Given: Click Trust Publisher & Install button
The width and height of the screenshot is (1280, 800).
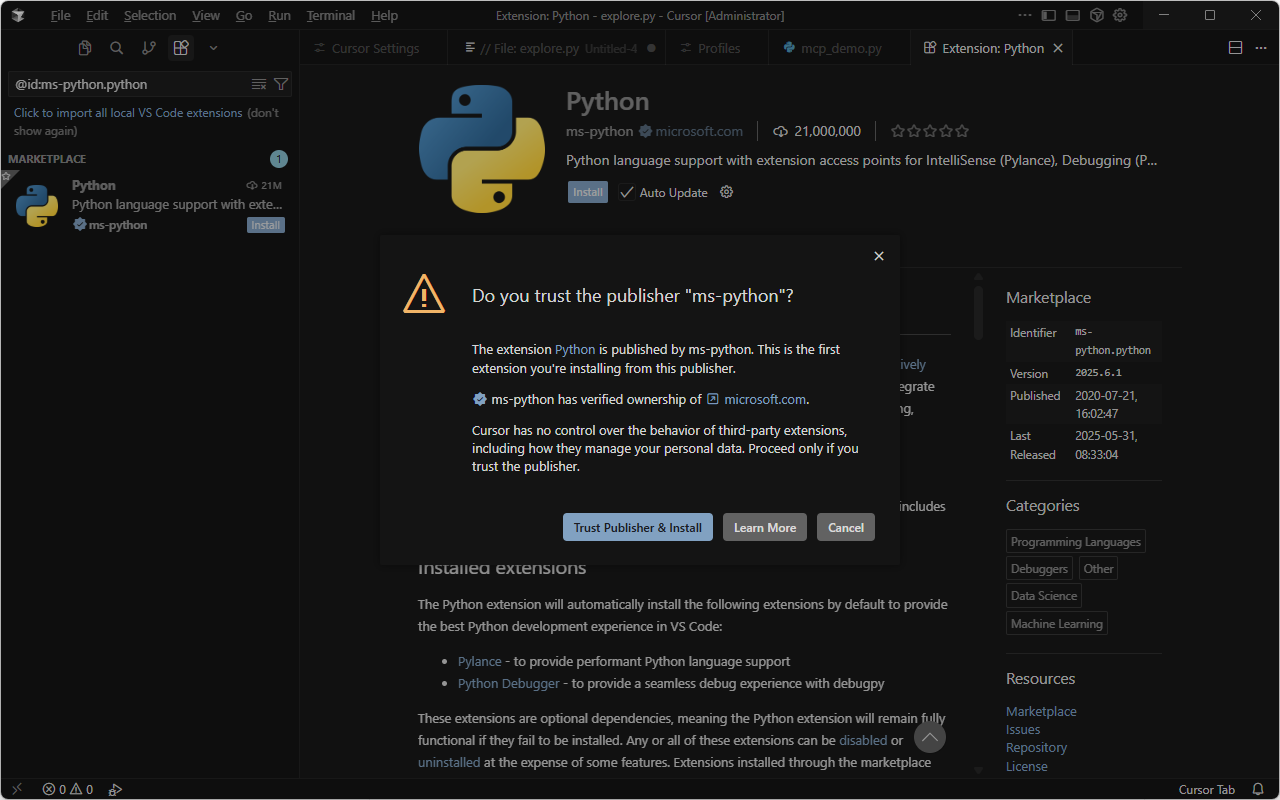Looking at the screenshot, I should 637,527.
